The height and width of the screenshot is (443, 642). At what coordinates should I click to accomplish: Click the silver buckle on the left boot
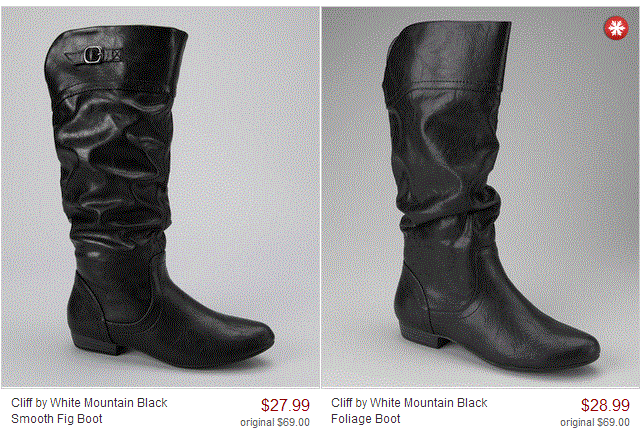pyautogui.click(x=93, y=55)
